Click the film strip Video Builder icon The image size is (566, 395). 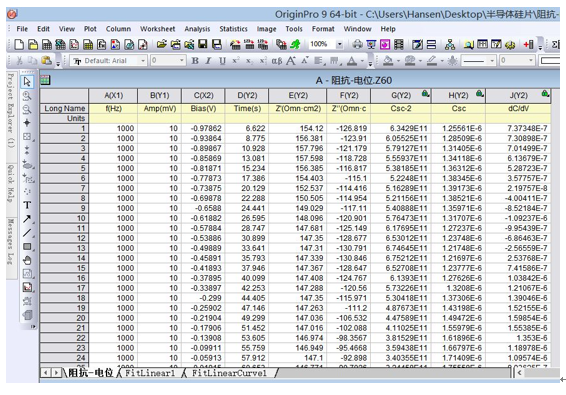399,44
